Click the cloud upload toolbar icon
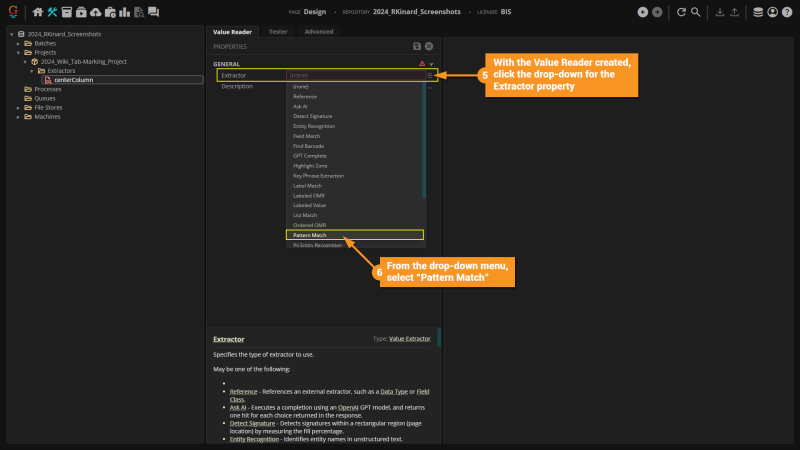 click(x=95, y=12)
